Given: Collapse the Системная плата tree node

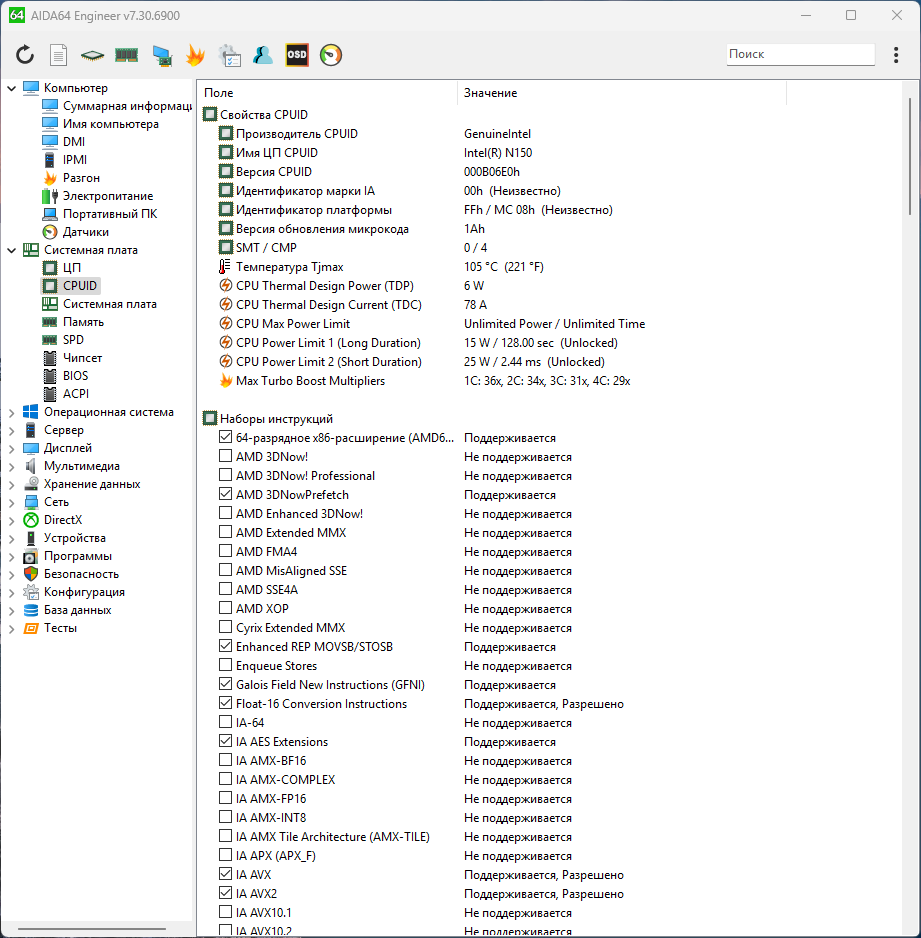Looking at the screenshot, I should coord(12,250).
